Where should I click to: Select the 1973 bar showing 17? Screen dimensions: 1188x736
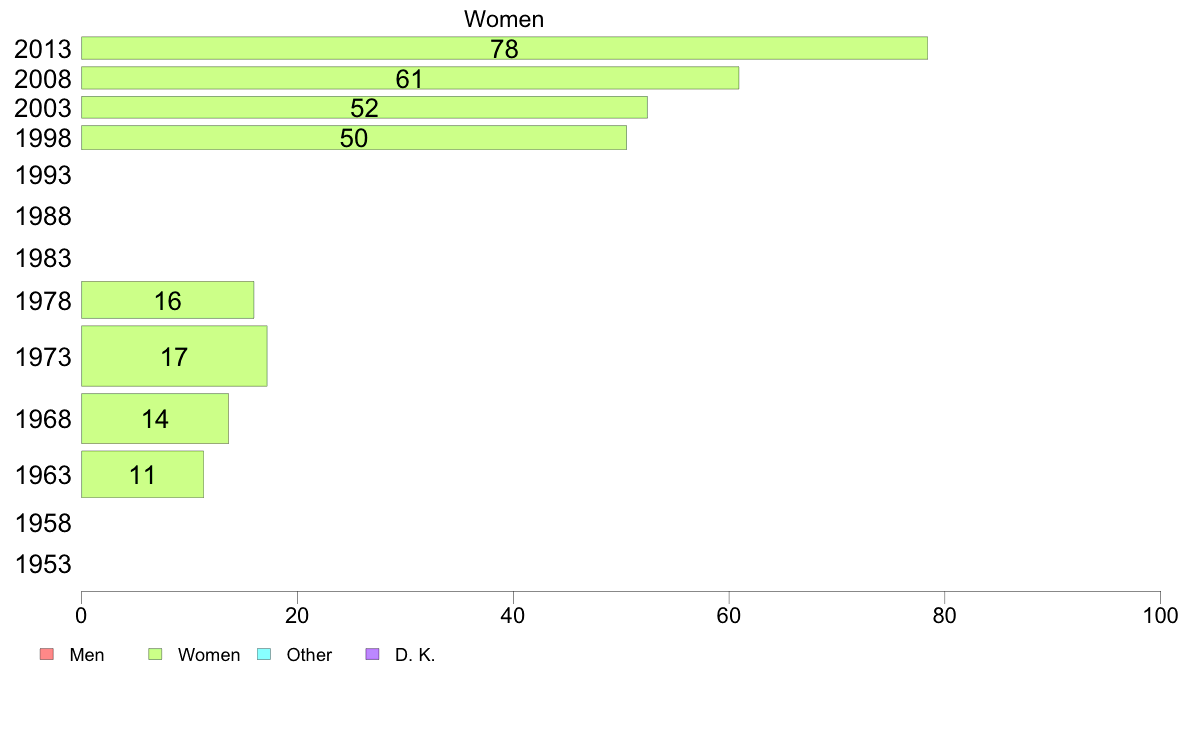coord(174,356)
